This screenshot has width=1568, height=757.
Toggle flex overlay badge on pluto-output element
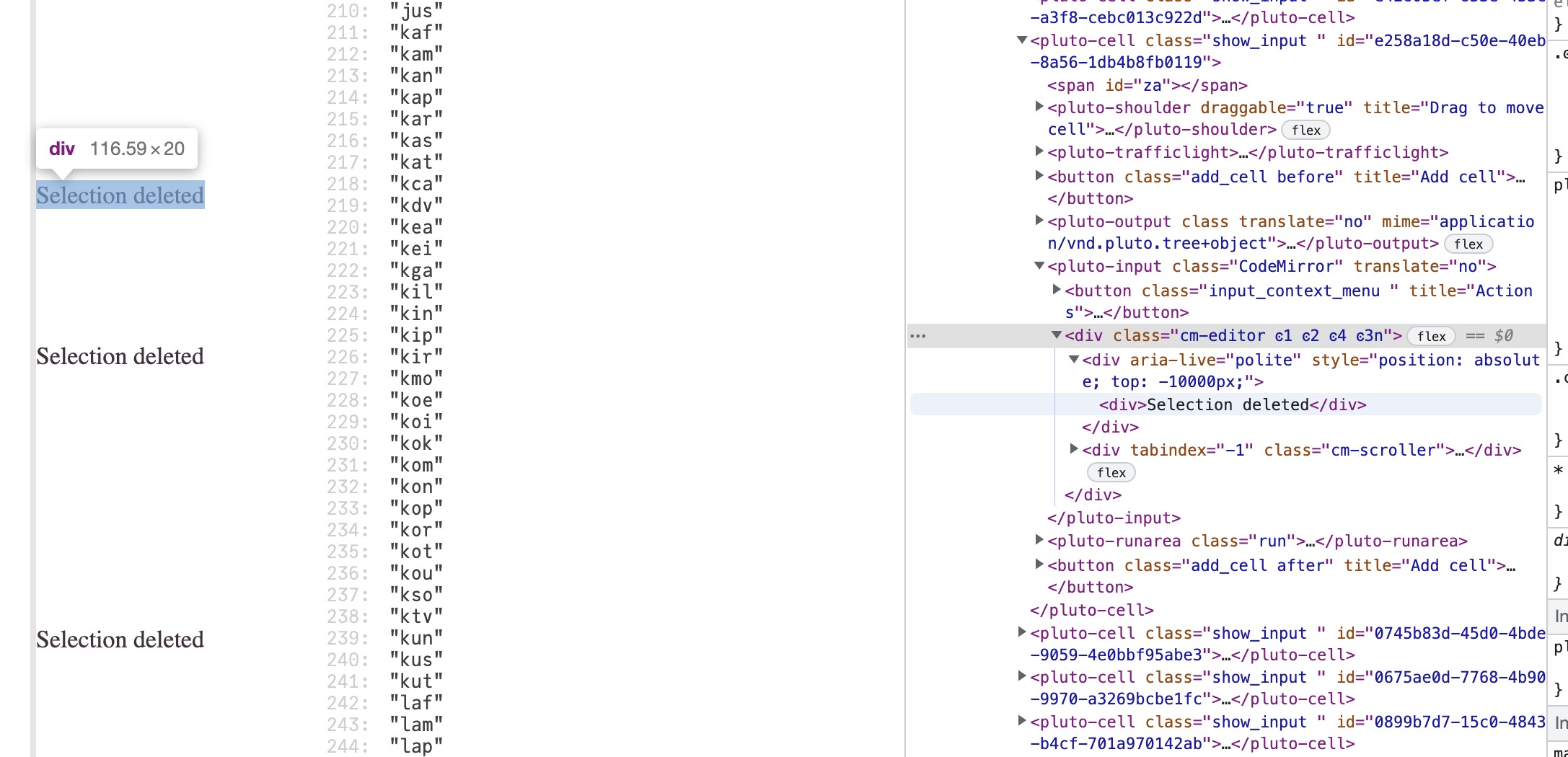pyautogui.click(x=1468, y=244)
